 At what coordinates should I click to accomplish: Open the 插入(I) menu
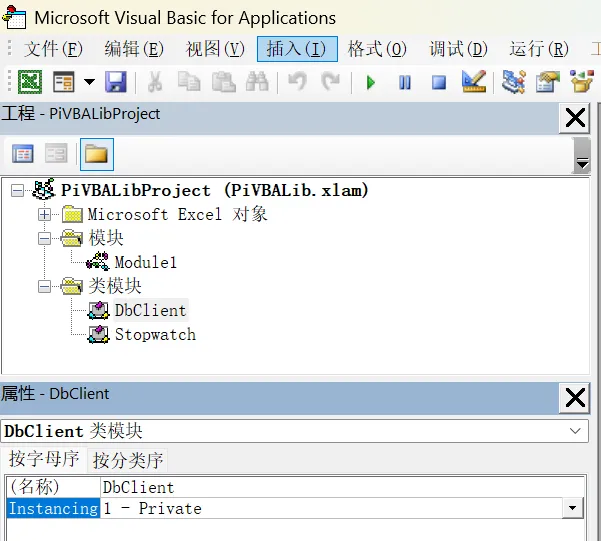[297, 49]
